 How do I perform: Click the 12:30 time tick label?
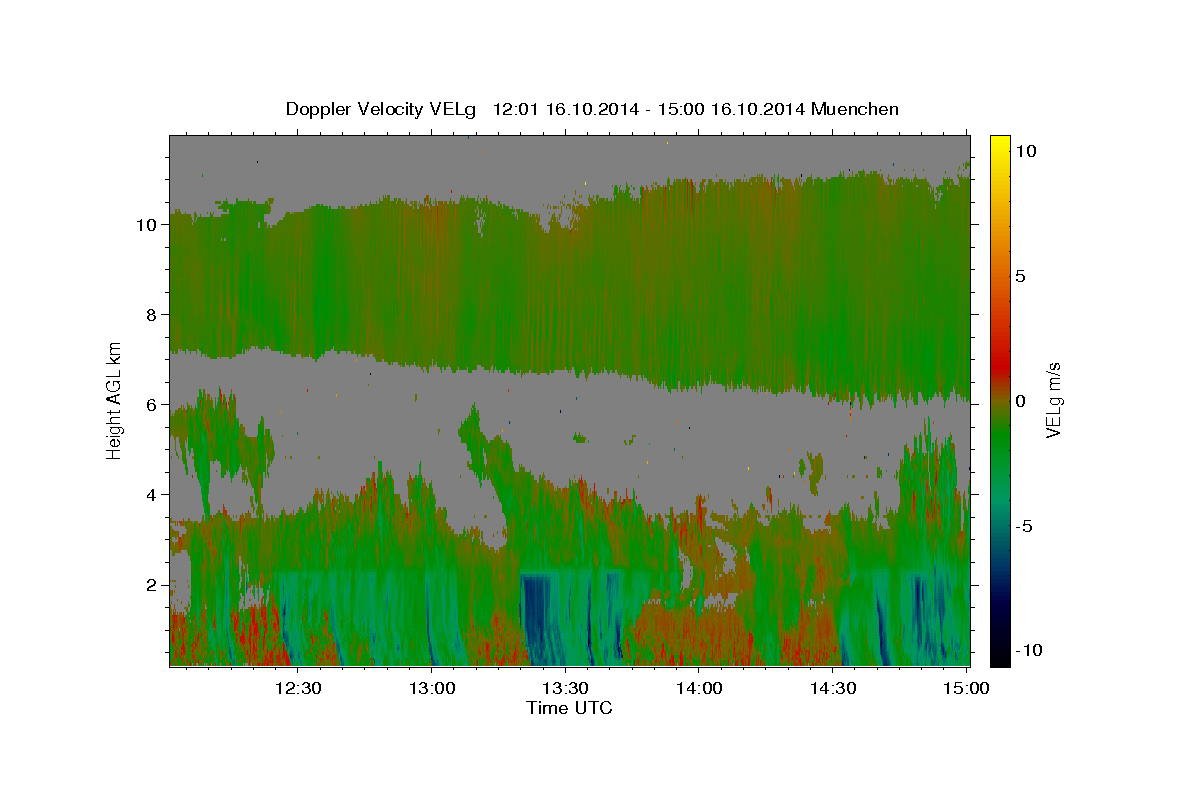(298, 688)
